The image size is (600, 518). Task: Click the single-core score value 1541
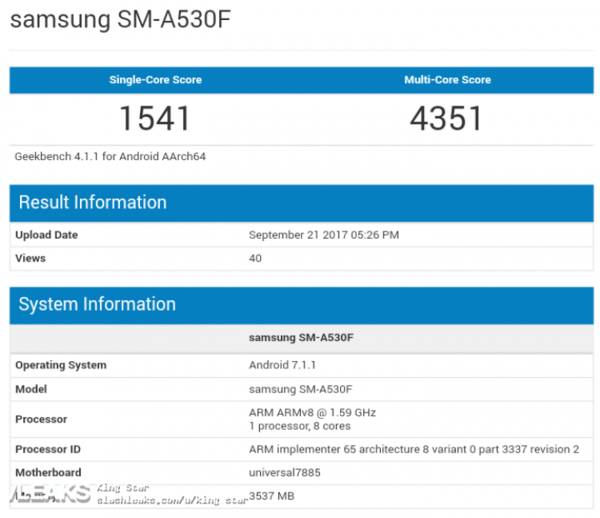click(154, 119)
